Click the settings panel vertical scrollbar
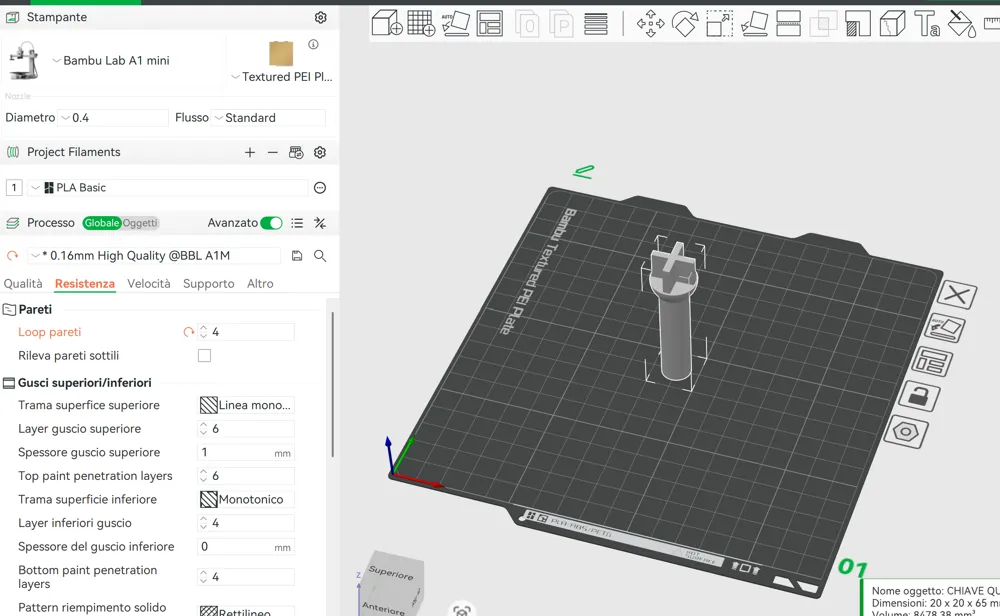The width and height of the screenshot is (1000, 616). point(332,385)
